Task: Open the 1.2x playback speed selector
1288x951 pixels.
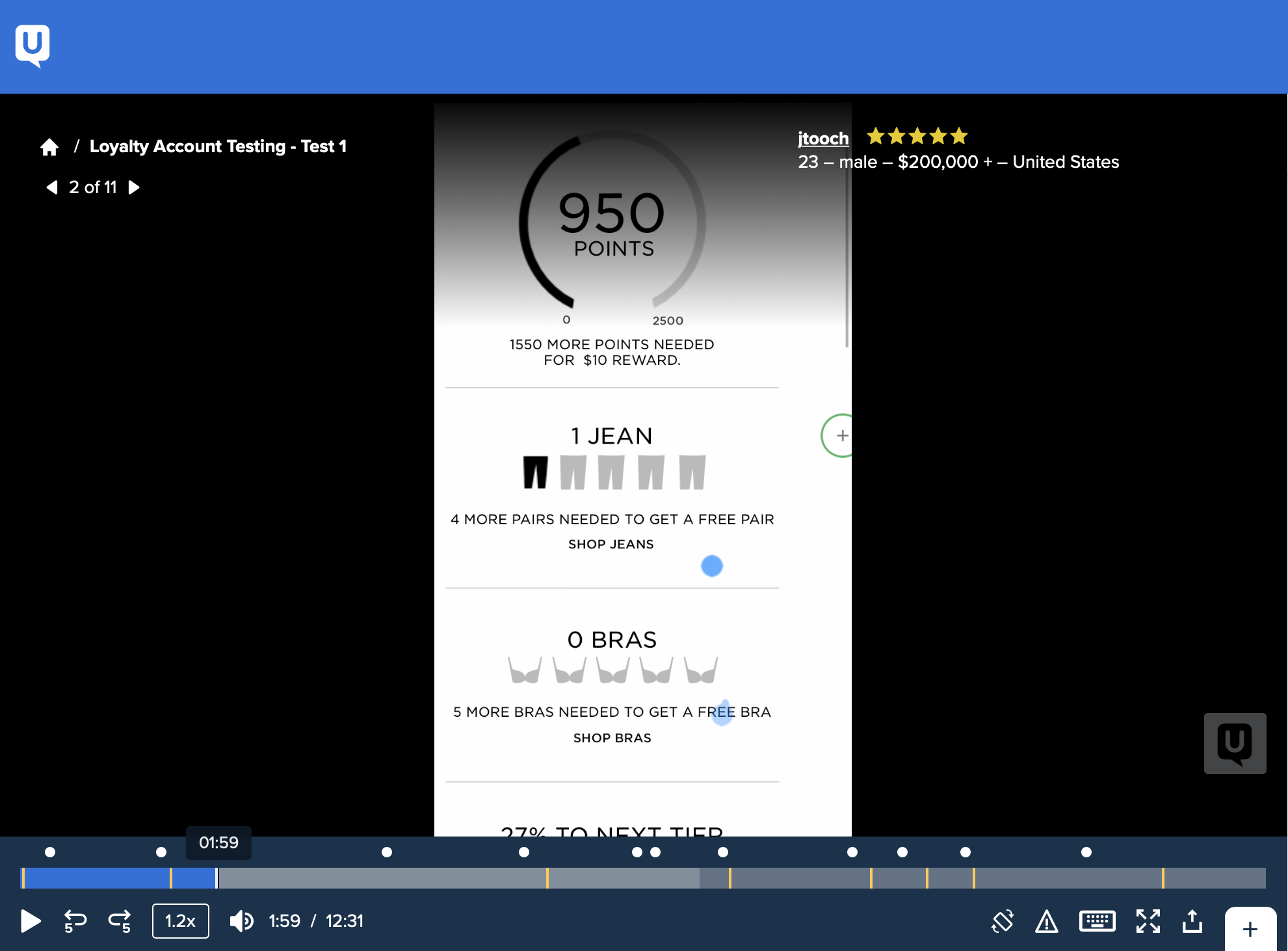Action: point(180,921)
